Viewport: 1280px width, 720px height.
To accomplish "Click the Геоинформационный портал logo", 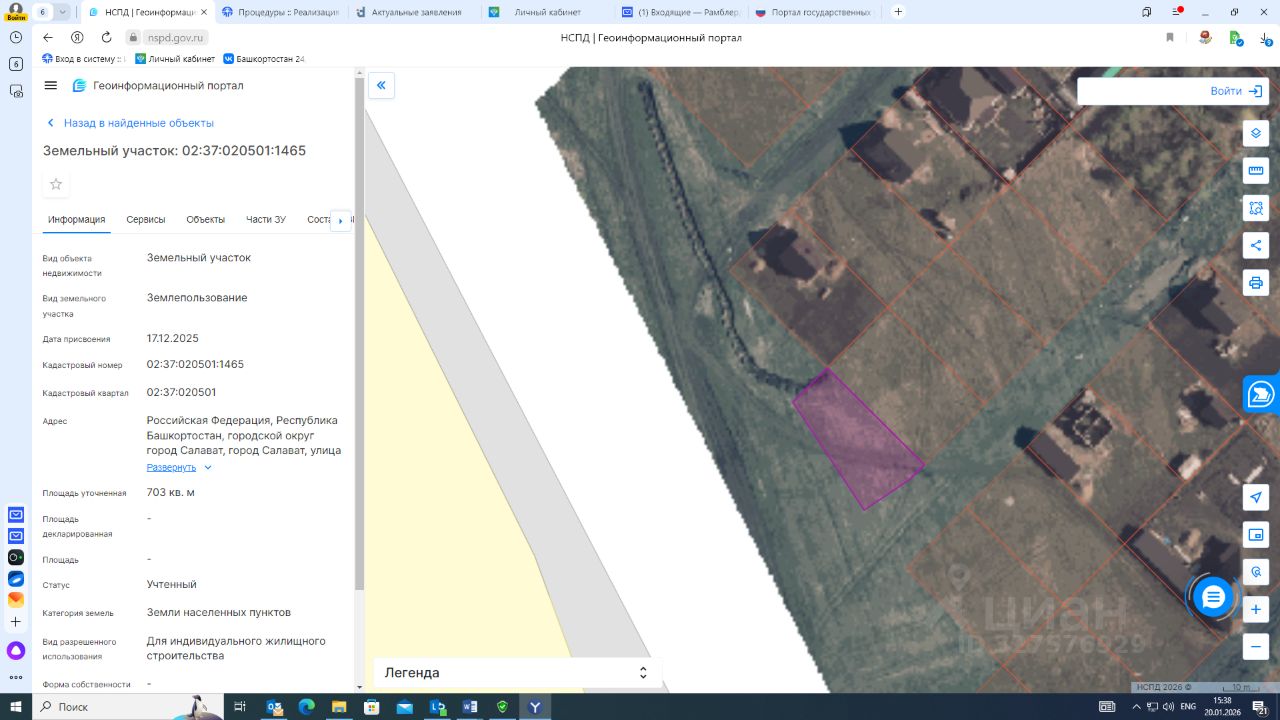I will pyautogui.click(x=158, y=86).
